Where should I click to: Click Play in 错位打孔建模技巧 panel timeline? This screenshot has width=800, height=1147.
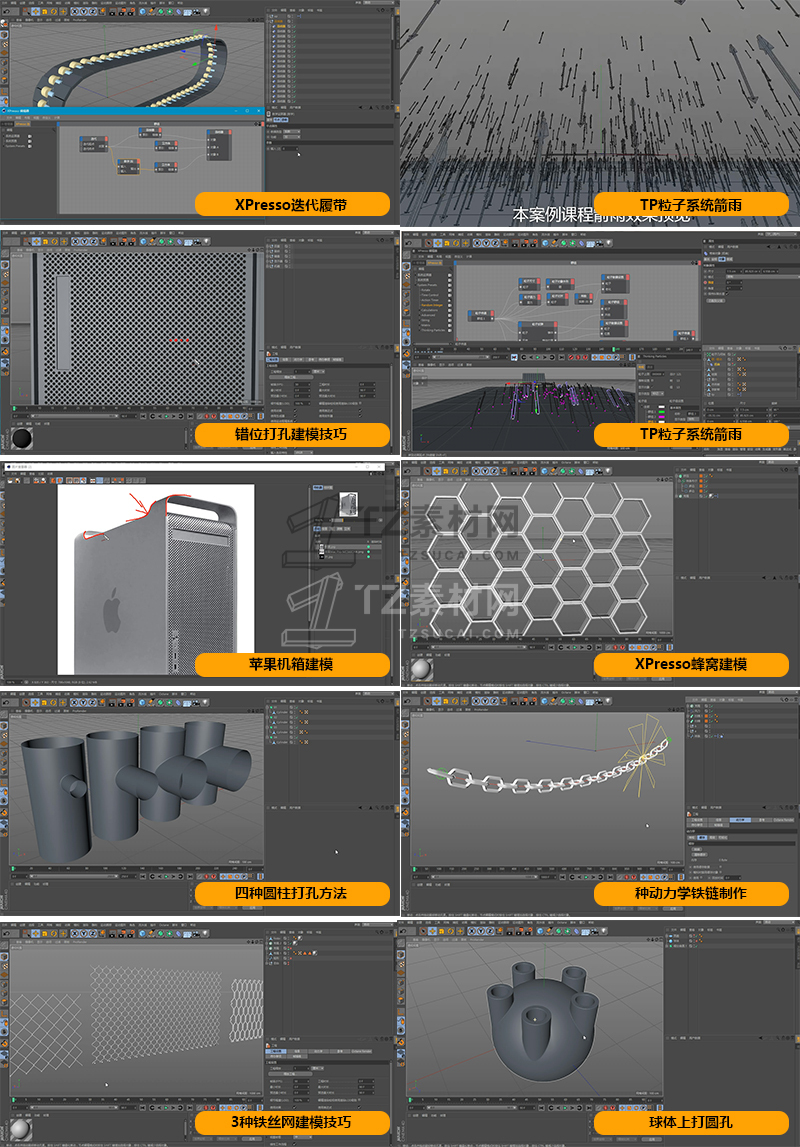[166, 416]
